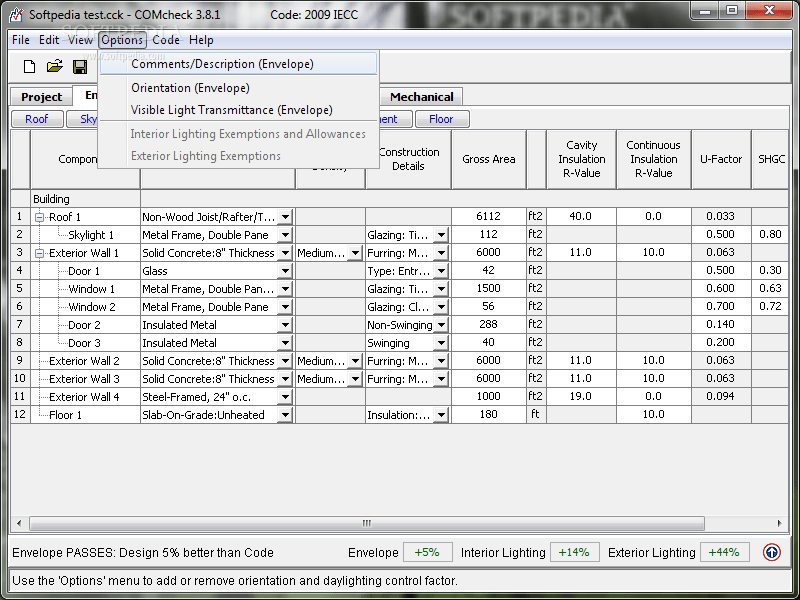Open Floor 1 Insulation details dropdown
The height and width of the screenshot is (600, 800).
(441, 415)
